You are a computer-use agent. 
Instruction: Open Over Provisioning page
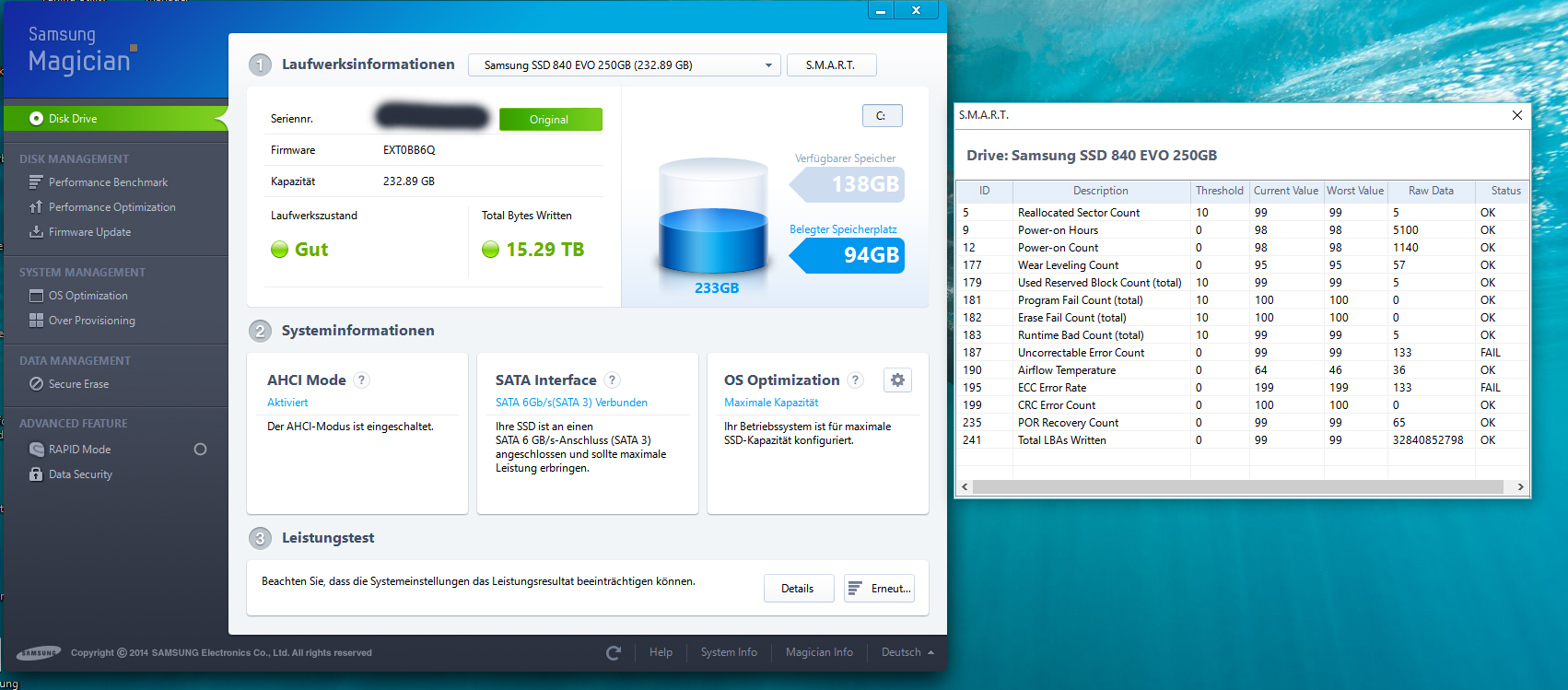click(x=91, y=321)
